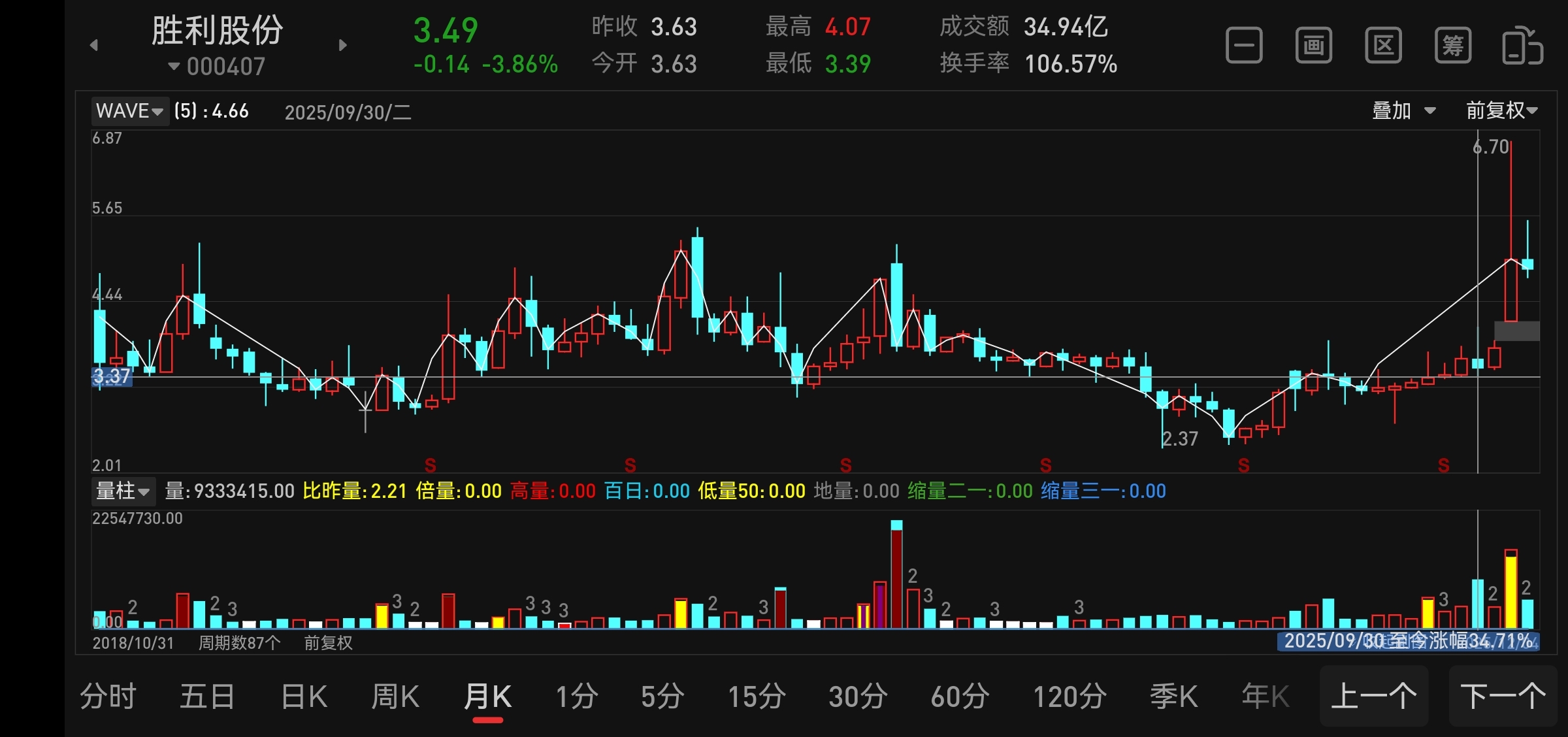
Task: Click the 下一个 button
Action: coord(1503,696)
